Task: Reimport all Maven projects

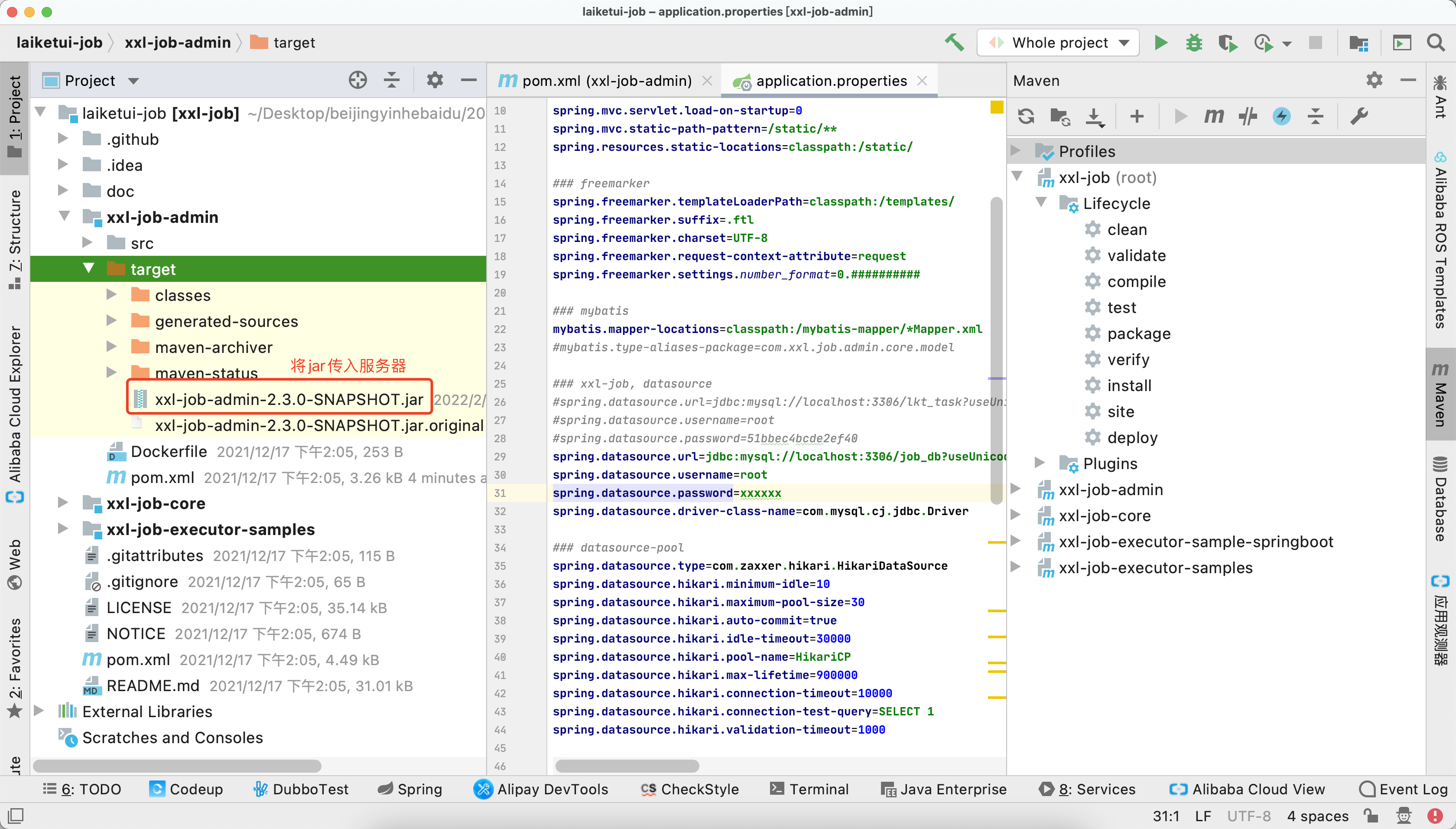Action: coord(1026,116)
